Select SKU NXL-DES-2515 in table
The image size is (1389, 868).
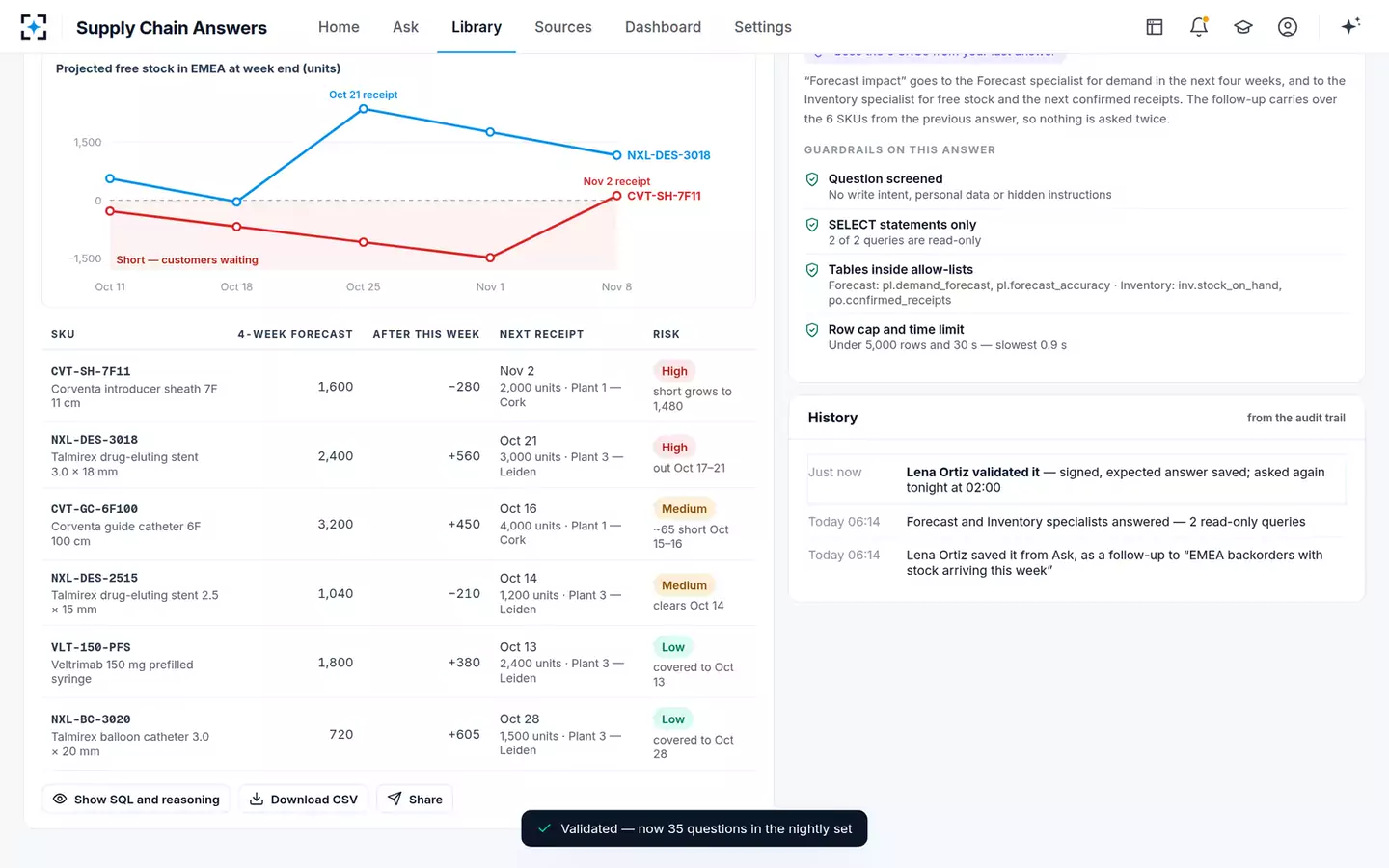tap(95, 579)
